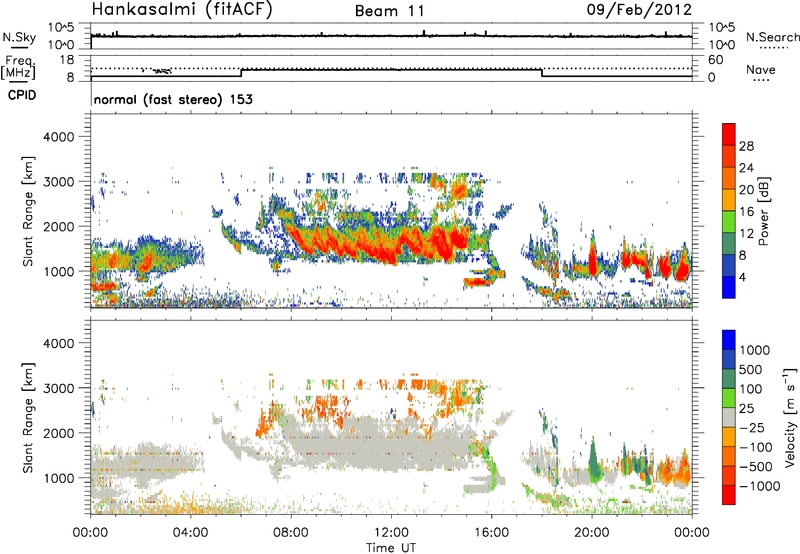The width and height of the screenshot is (800, 554).
Task: Select the 16:00 time tick label
Action: [491, 533]
